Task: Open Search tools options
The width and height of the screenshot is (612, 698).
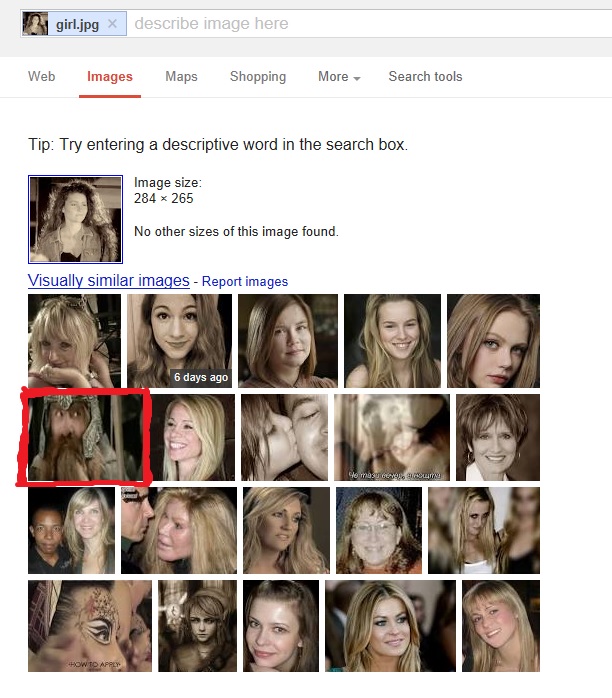Action: click(x=425, y=76)
